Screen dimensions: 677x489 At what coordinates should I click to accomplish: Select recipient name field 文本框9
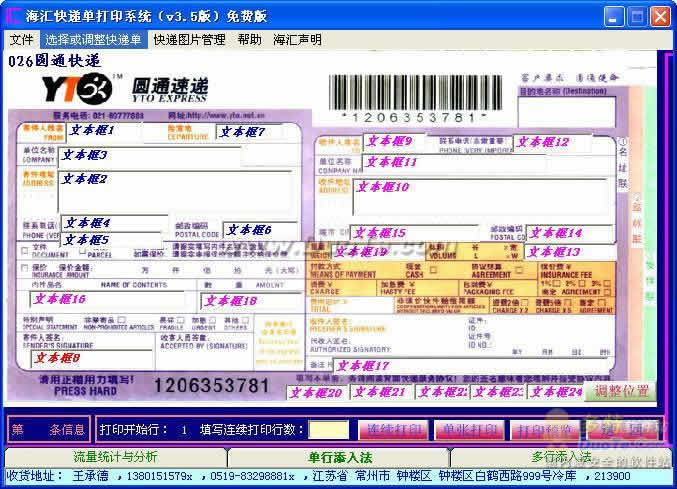(x=394, y=141)
